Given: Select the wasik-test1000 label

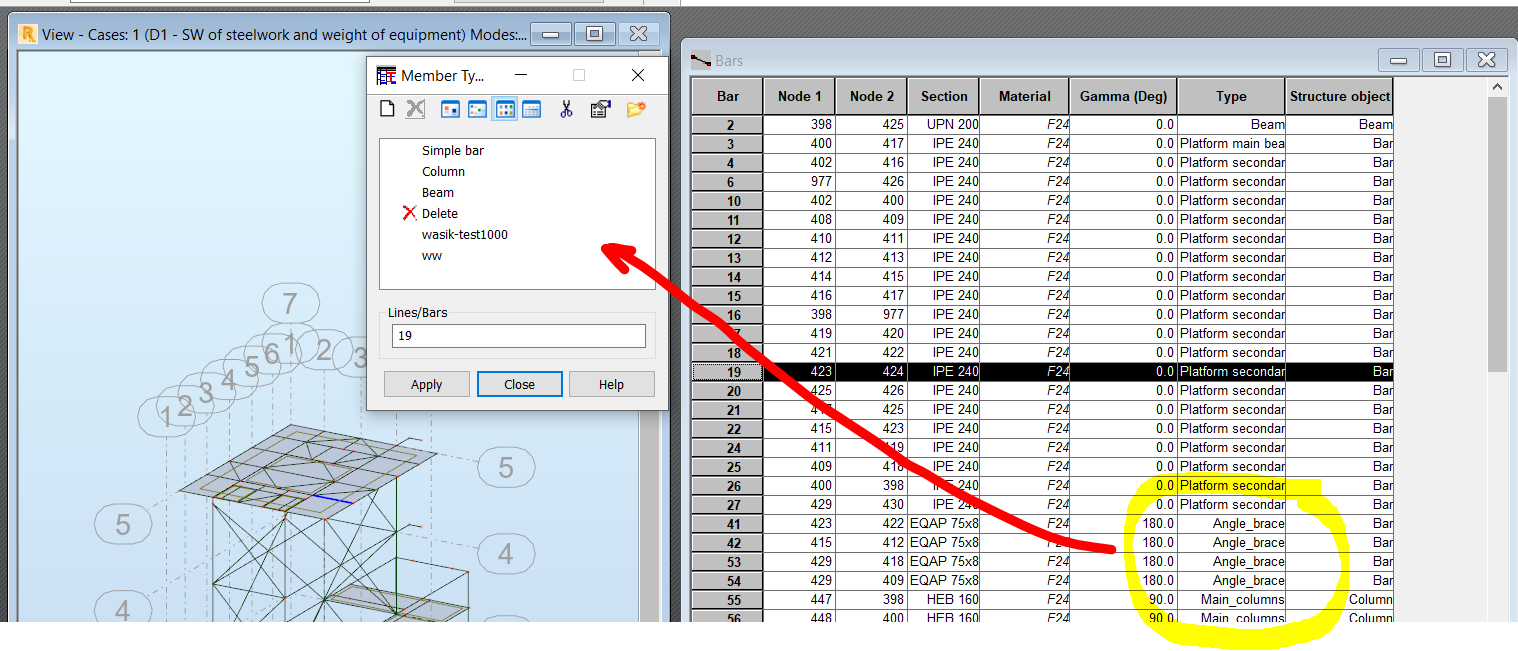Looking at the screenshot, I should (464, 234).
